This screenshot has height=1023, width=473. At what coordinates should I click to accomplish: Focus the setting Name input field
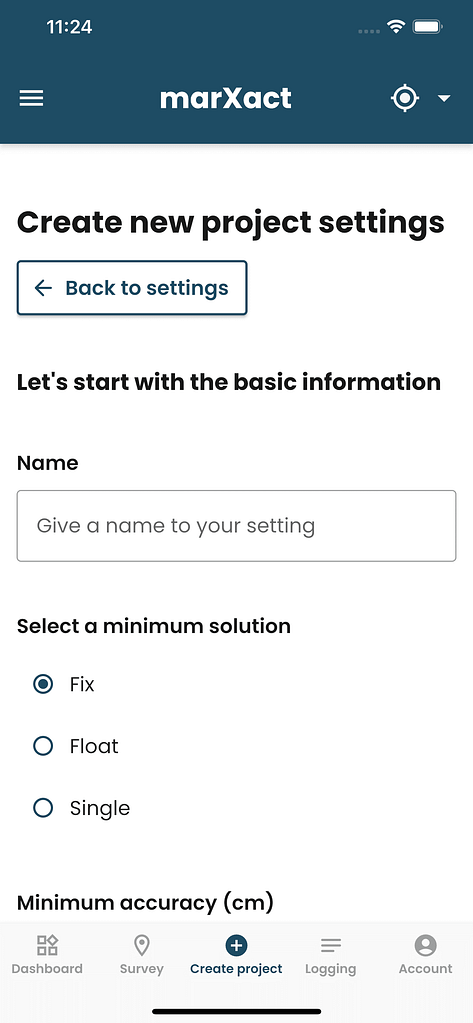(236, 526)
